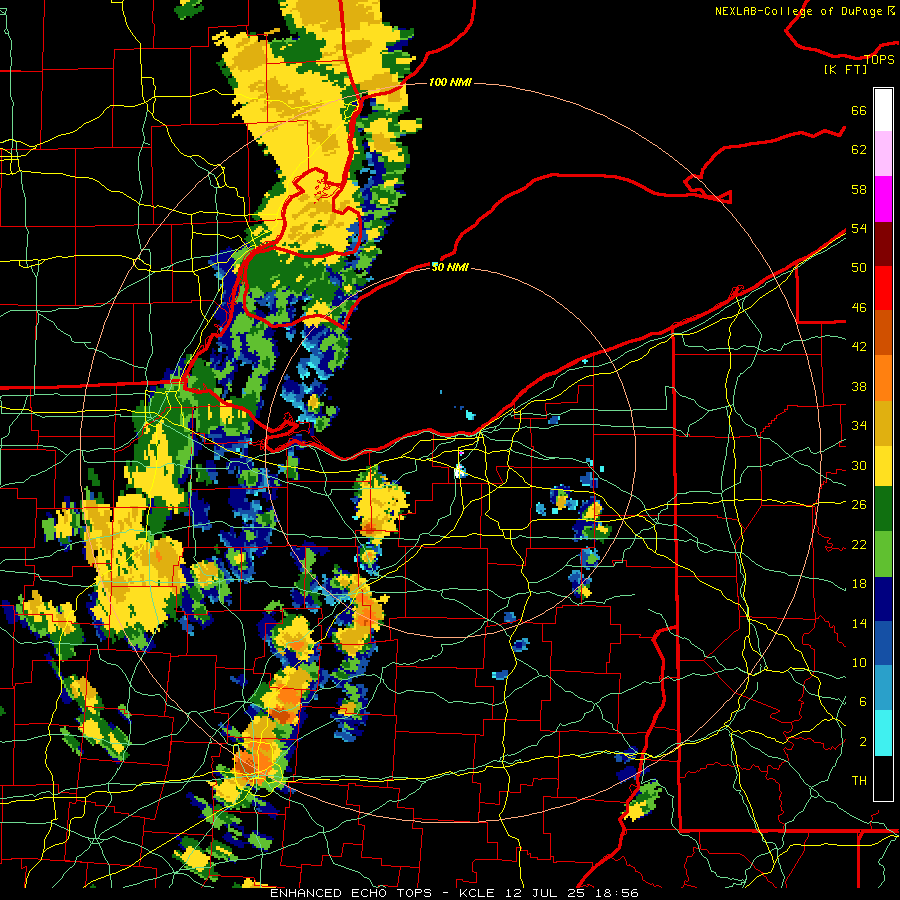Click the white swatch in the tops legend
The height and width of the screenshot is (900, 900).
(x=883, y=110)
